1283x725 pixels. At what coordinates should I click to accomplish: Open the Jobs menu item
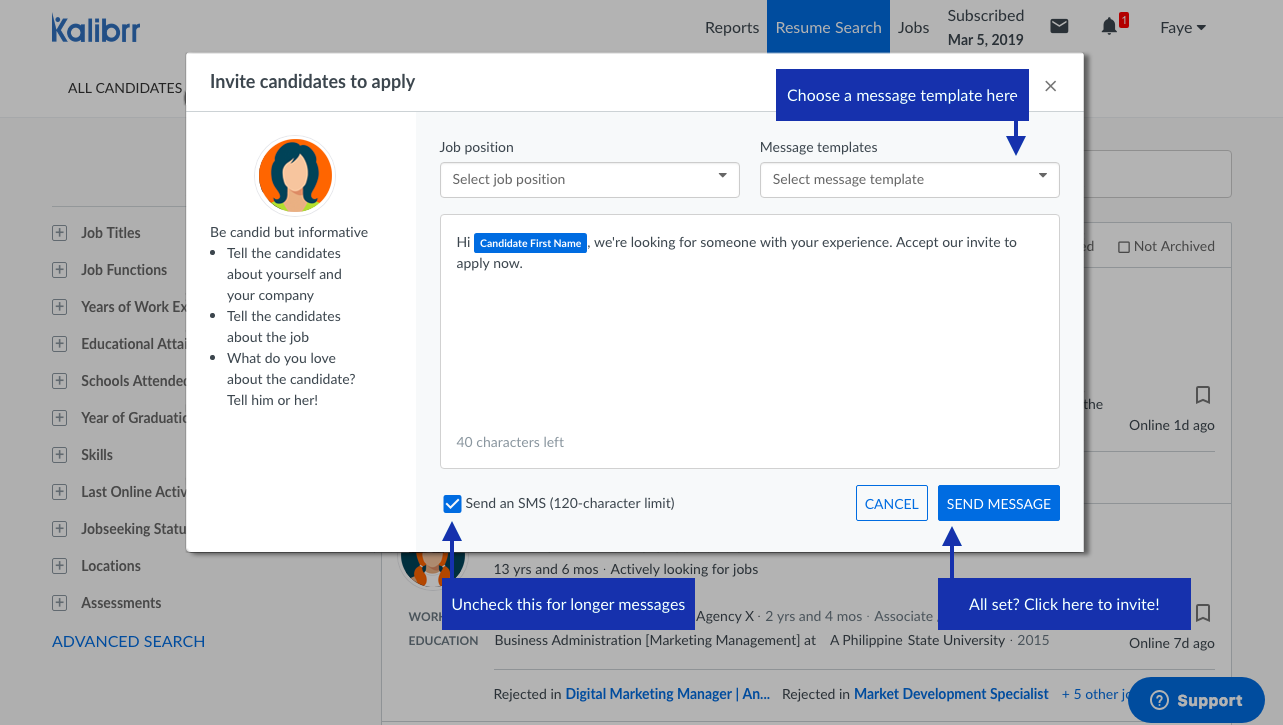point(913,28)
